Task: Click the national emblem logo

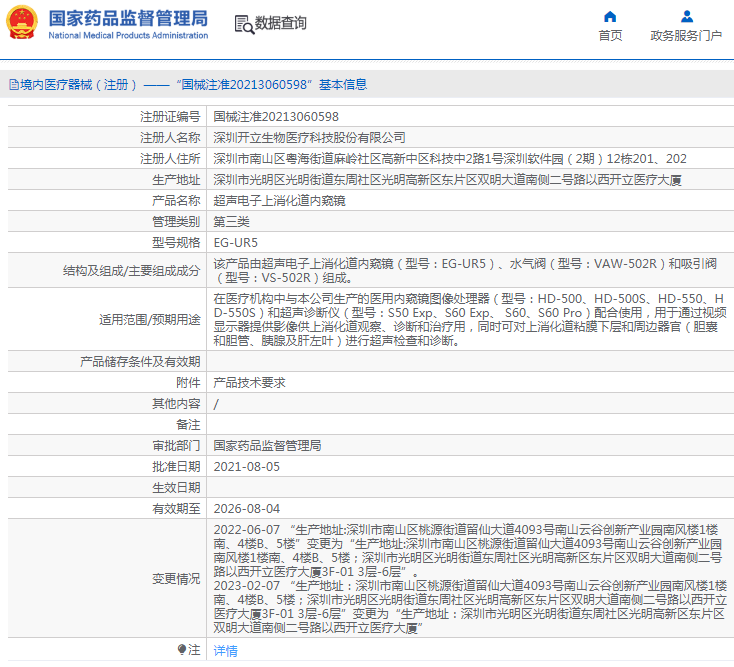Action: (22, 22)
